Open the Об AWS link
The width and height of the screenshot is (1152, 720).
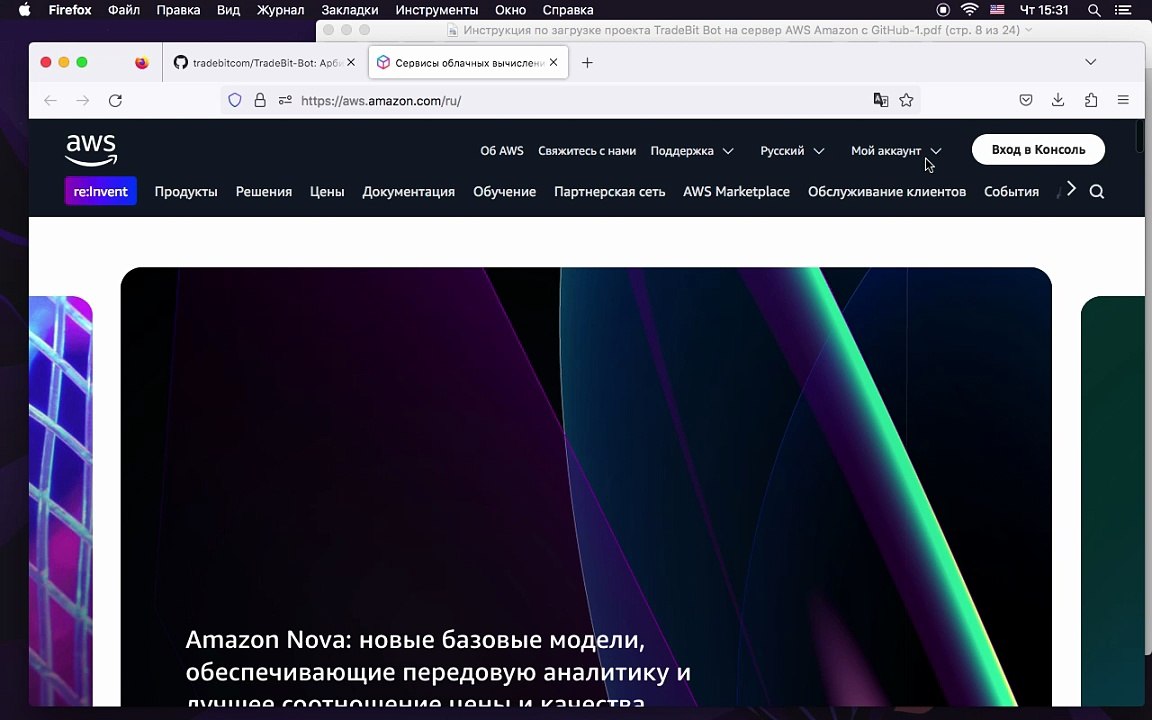[x=502, y=151]
